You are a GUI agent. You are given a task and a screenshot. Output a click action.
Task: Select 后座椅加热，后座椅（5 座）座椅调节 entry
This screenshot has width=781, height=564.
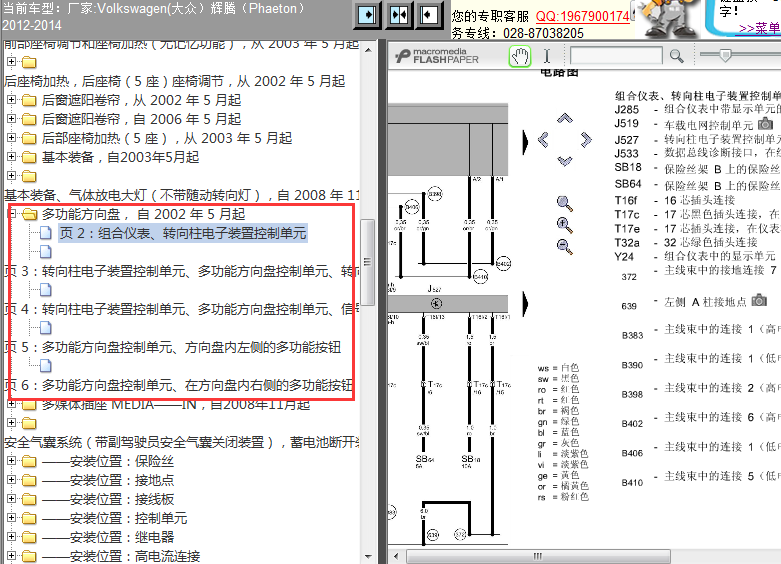click(175, 81)
